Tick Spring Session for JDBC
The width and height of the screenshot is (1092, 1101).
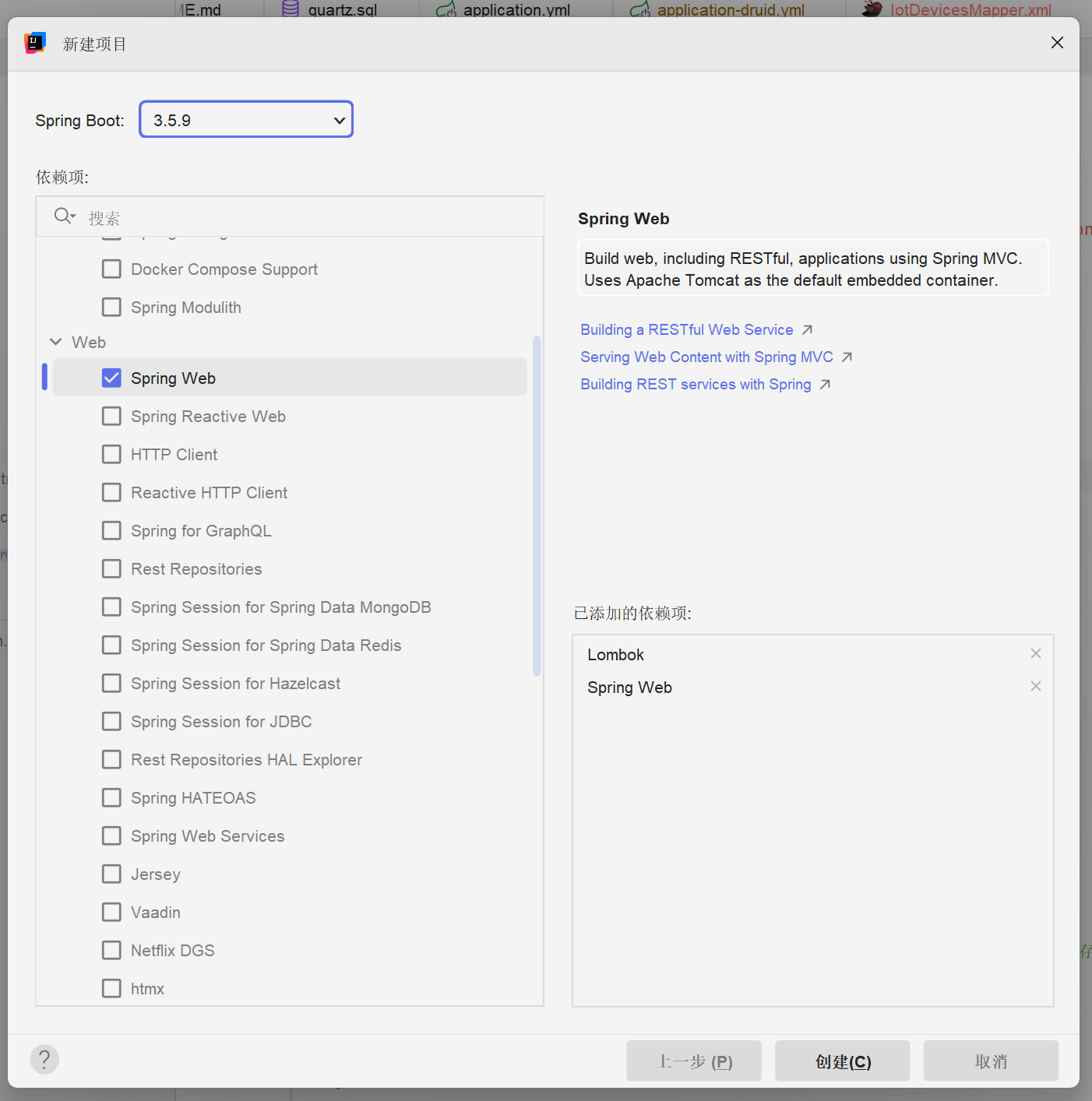click(111, 721)
